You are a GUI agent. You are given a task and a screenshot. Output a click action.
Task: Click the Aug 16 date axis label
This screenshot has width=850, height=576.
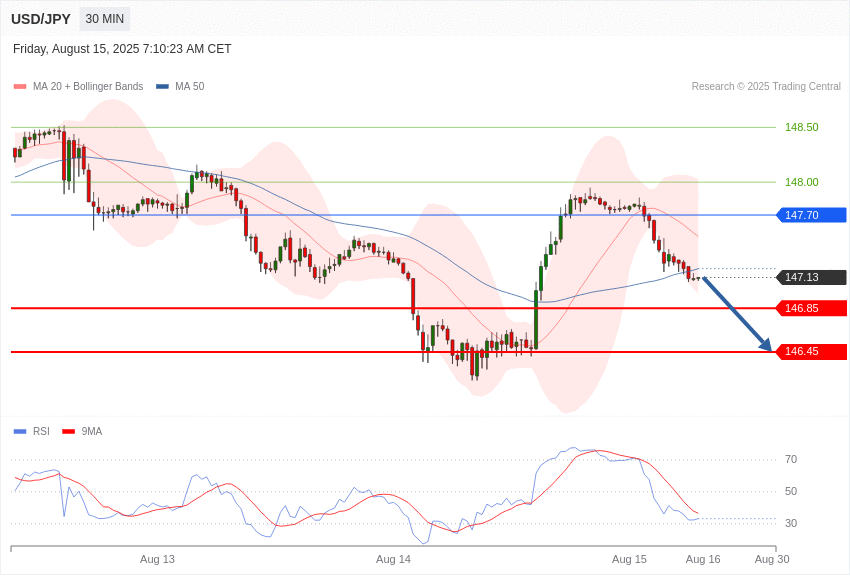[x=703, y=559]
